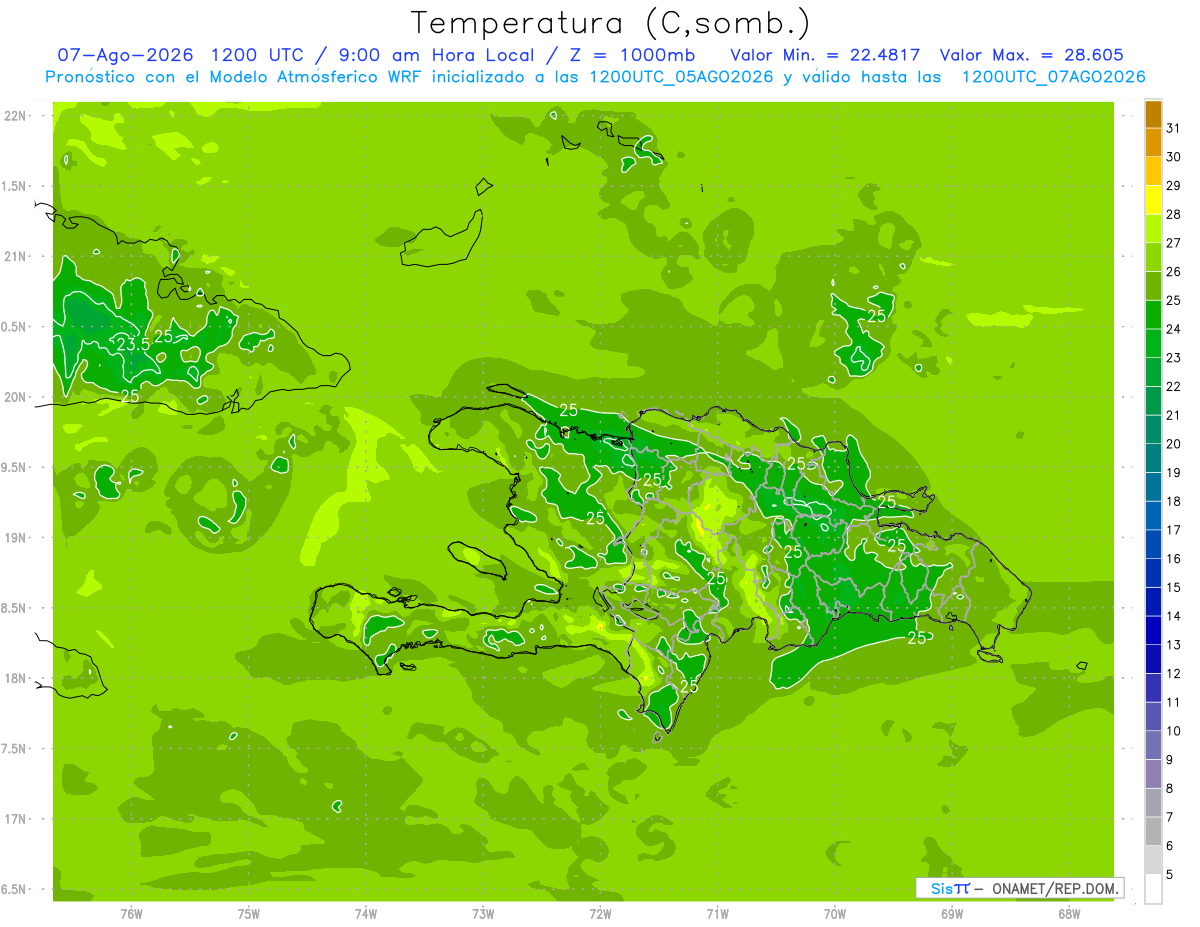
Task: Click the "10" color scale label
Action: [x=1174, y=731]
